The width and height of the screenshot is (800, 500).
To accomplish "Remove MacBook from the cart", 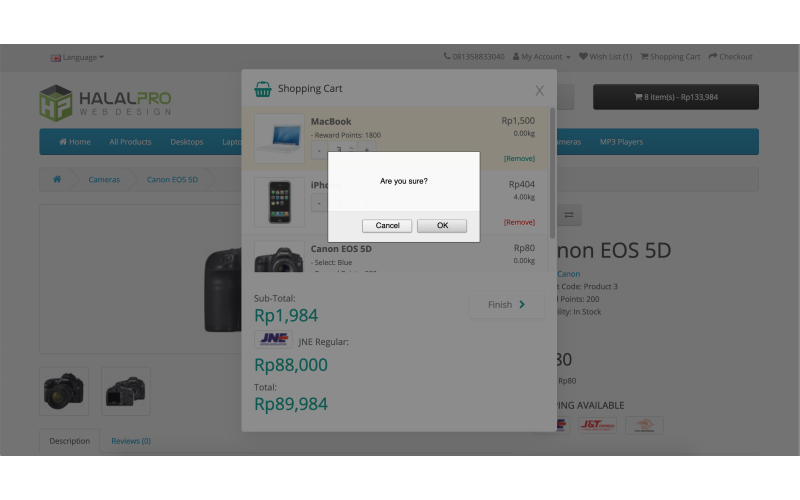I will 519,159.
